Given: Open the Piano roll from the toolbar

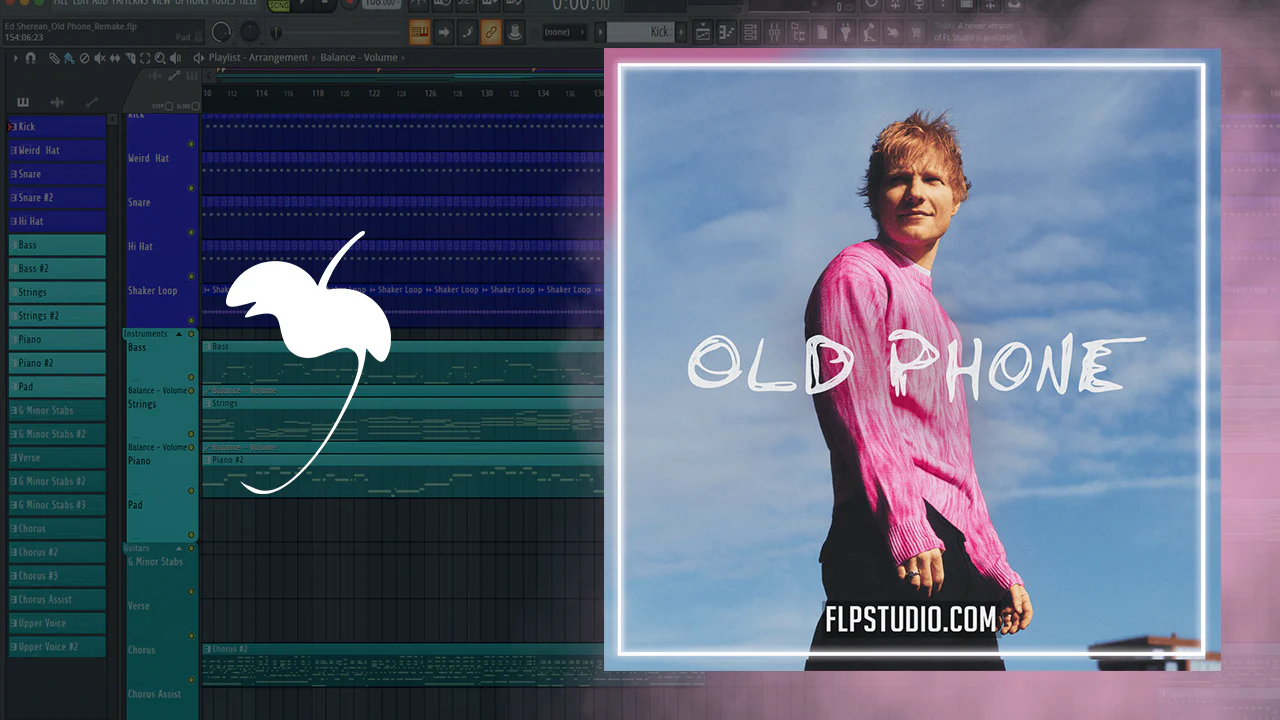Looking at the screenshot, I should point(727,32).
